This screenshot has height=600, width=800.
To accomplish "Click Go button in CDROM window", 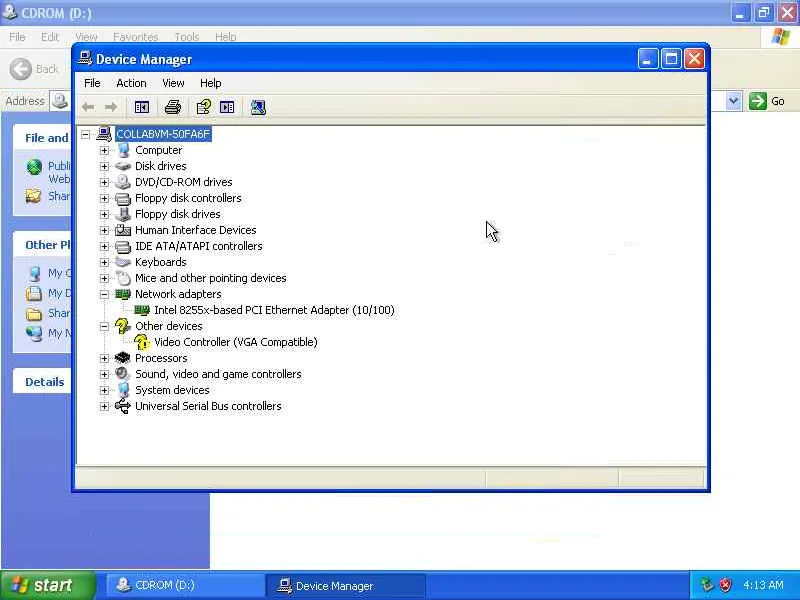I will 767,101.
